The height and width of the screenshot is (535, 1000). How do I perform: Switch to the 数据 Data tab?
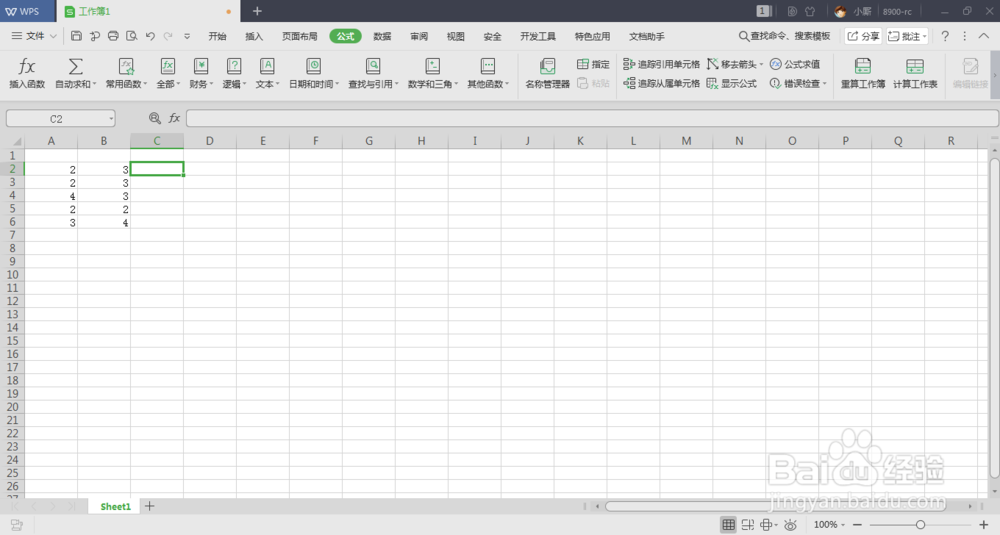coord(382,36)
